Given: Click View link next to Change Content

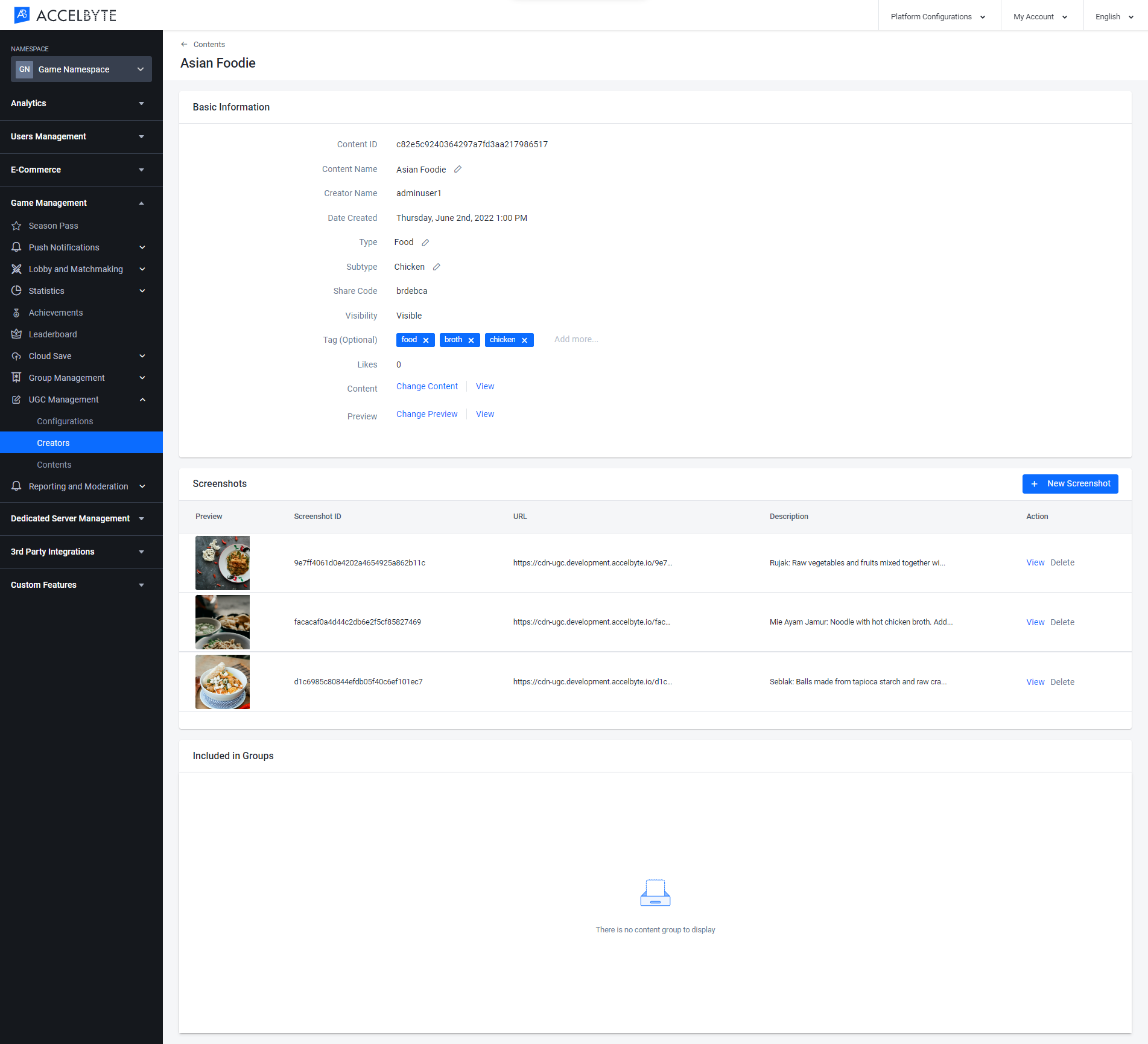Looking at the screenshot, I should 485,386.
